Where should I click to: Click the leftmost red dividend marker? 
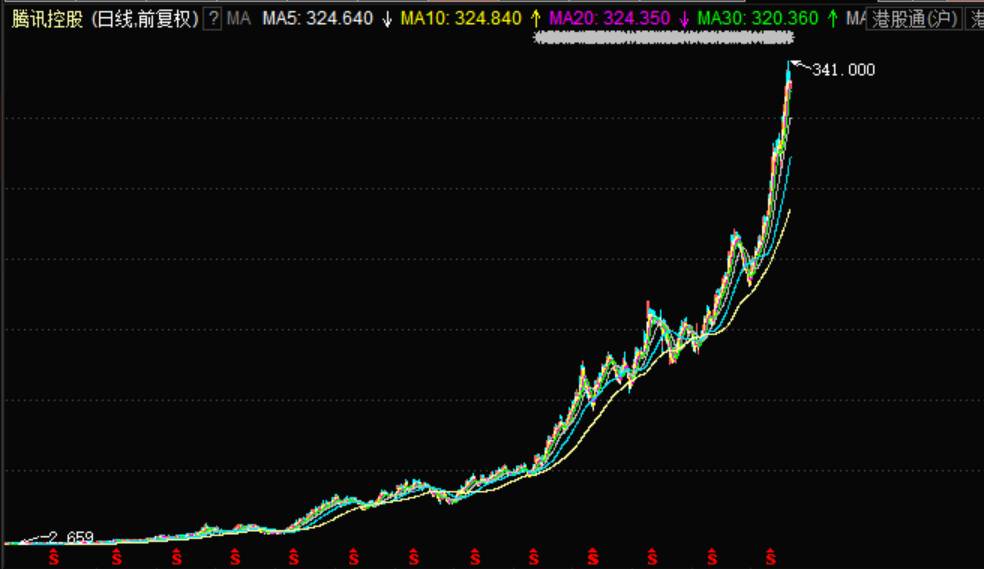click(56, 555)
